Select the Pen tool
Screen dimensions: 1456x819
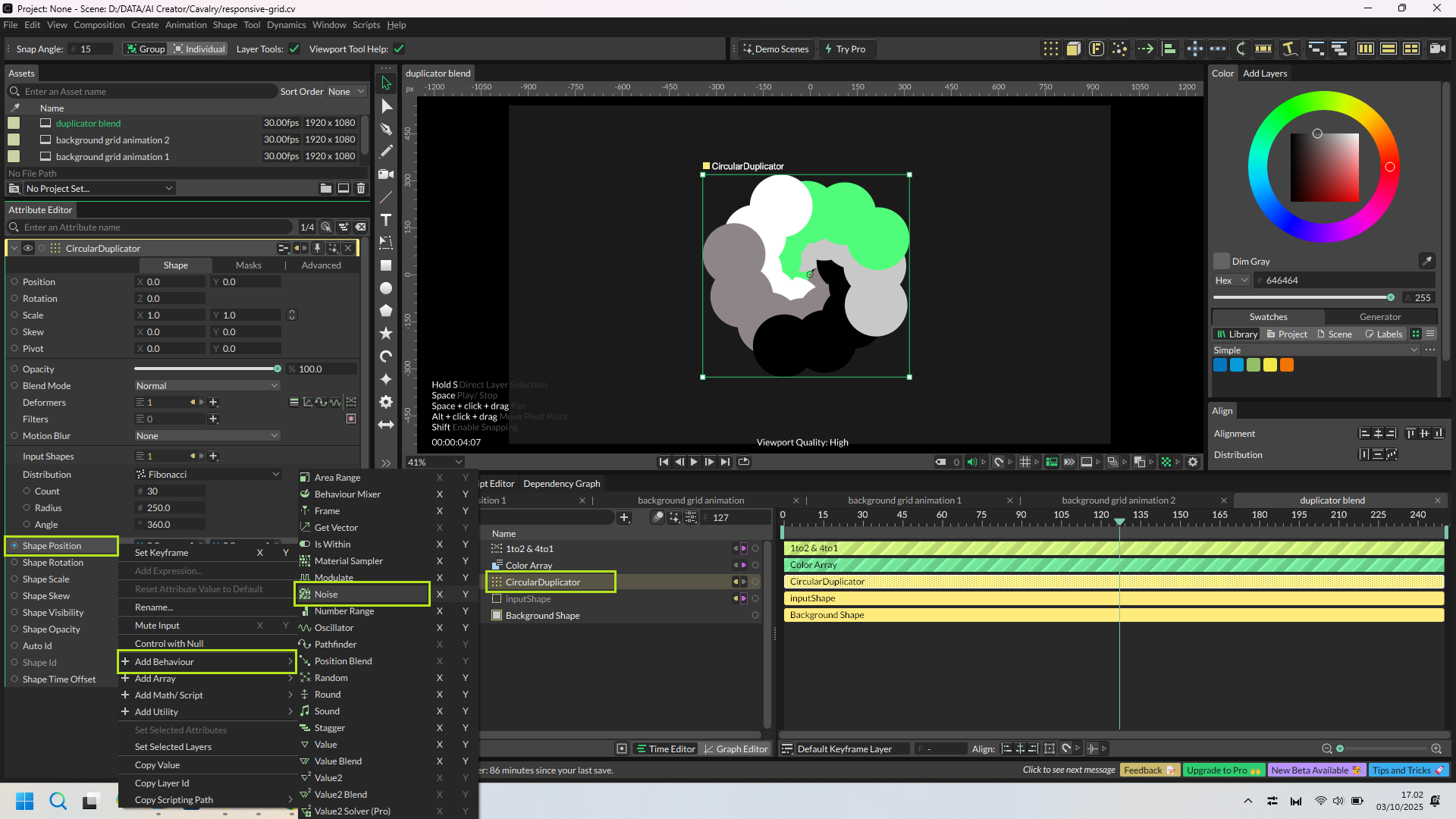[386, 129]
